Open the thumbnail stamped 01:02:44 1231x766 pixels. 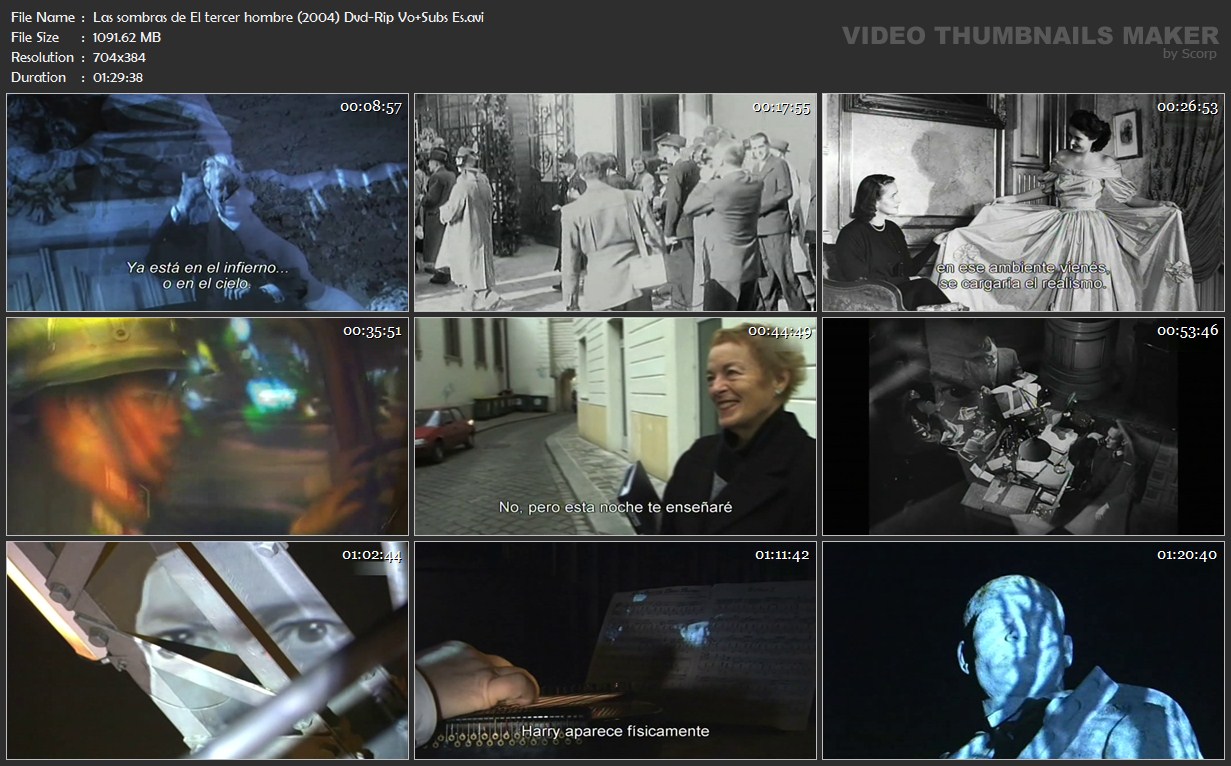(208, 651)
